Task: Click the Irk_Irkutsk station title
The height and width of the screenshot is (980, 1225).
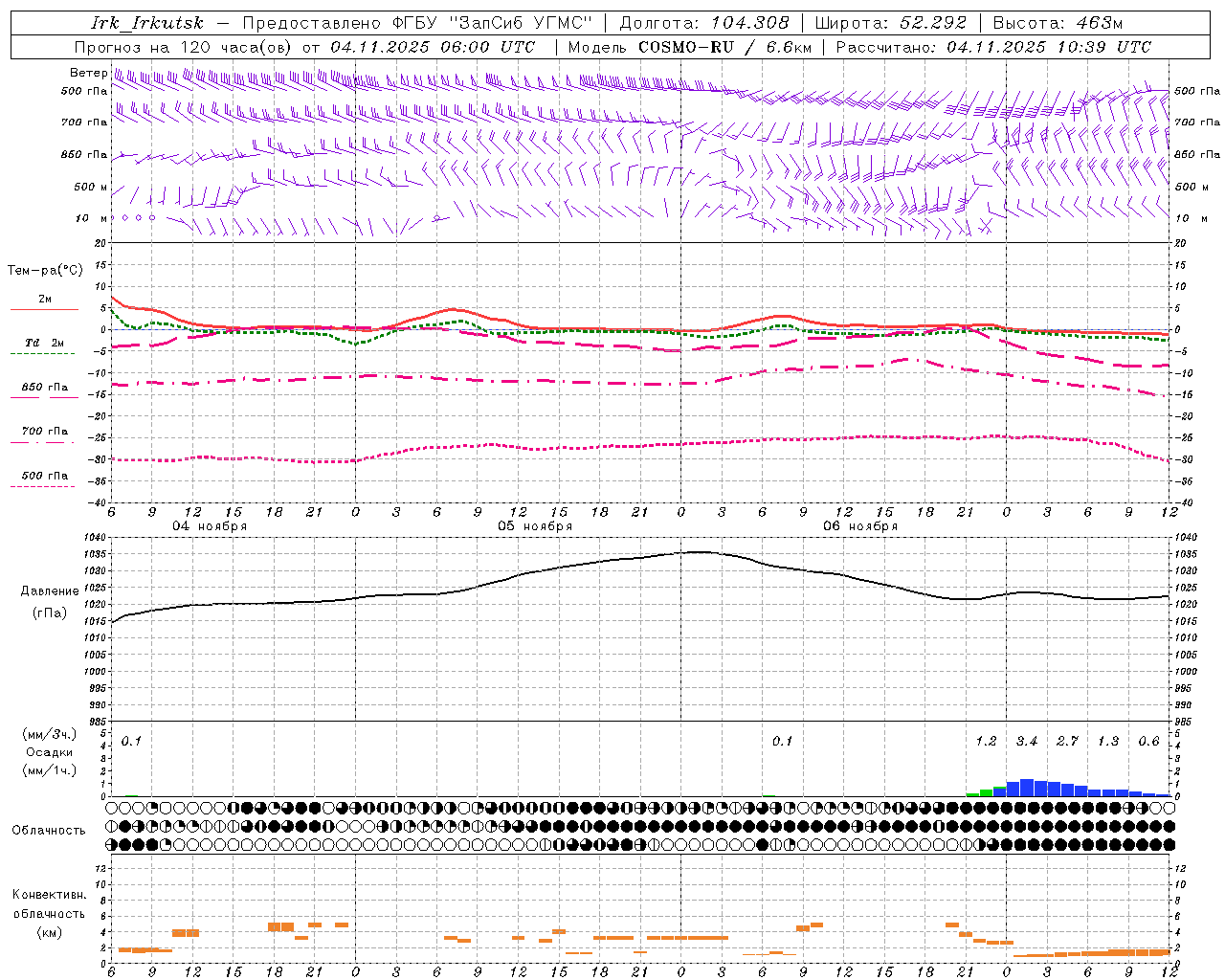Action: coord(146,23)
